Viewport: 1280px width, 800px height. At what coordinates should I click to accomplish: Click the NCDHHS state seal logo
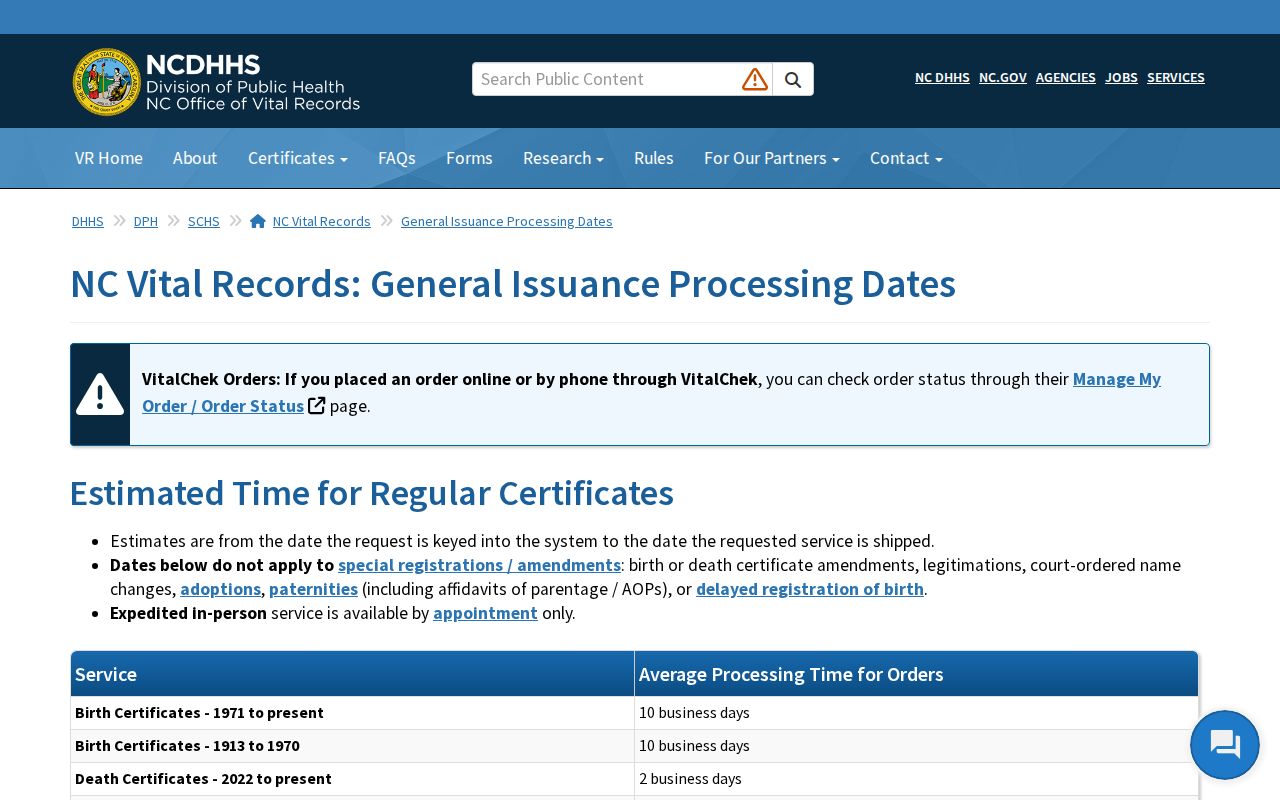pyautogui.click(x=107, y=81)
